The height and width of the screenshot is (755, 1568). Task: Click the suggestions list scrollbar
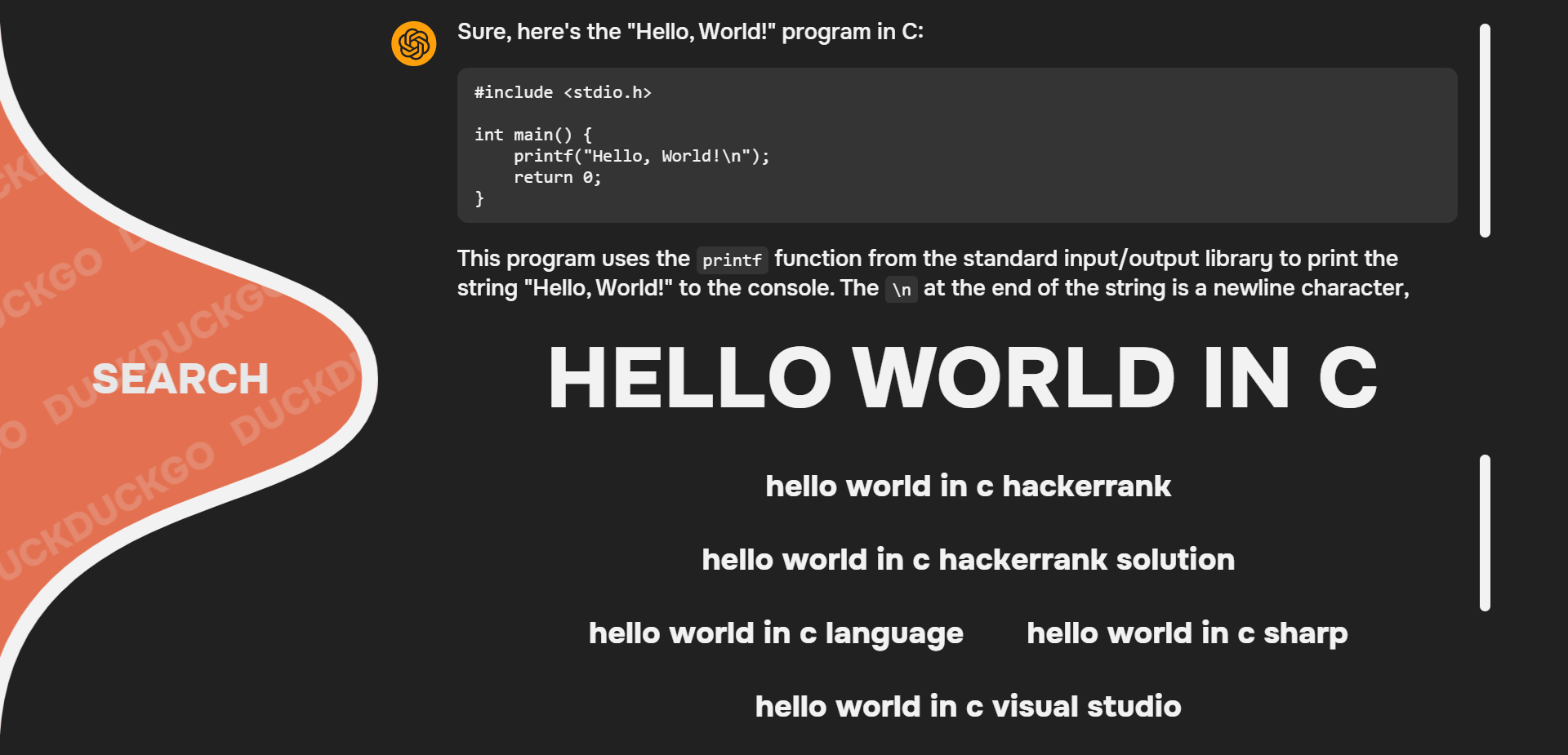pyautogui.click(x=1485, y=533)
